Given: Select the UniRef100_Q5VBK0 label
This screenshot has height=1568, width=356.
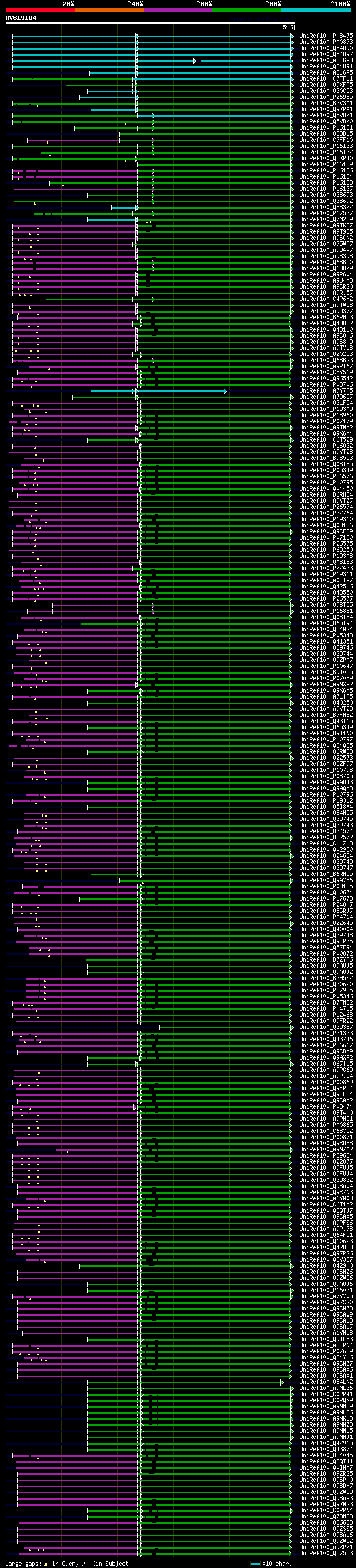Looking at the screenshot, I should coord(325,122).
